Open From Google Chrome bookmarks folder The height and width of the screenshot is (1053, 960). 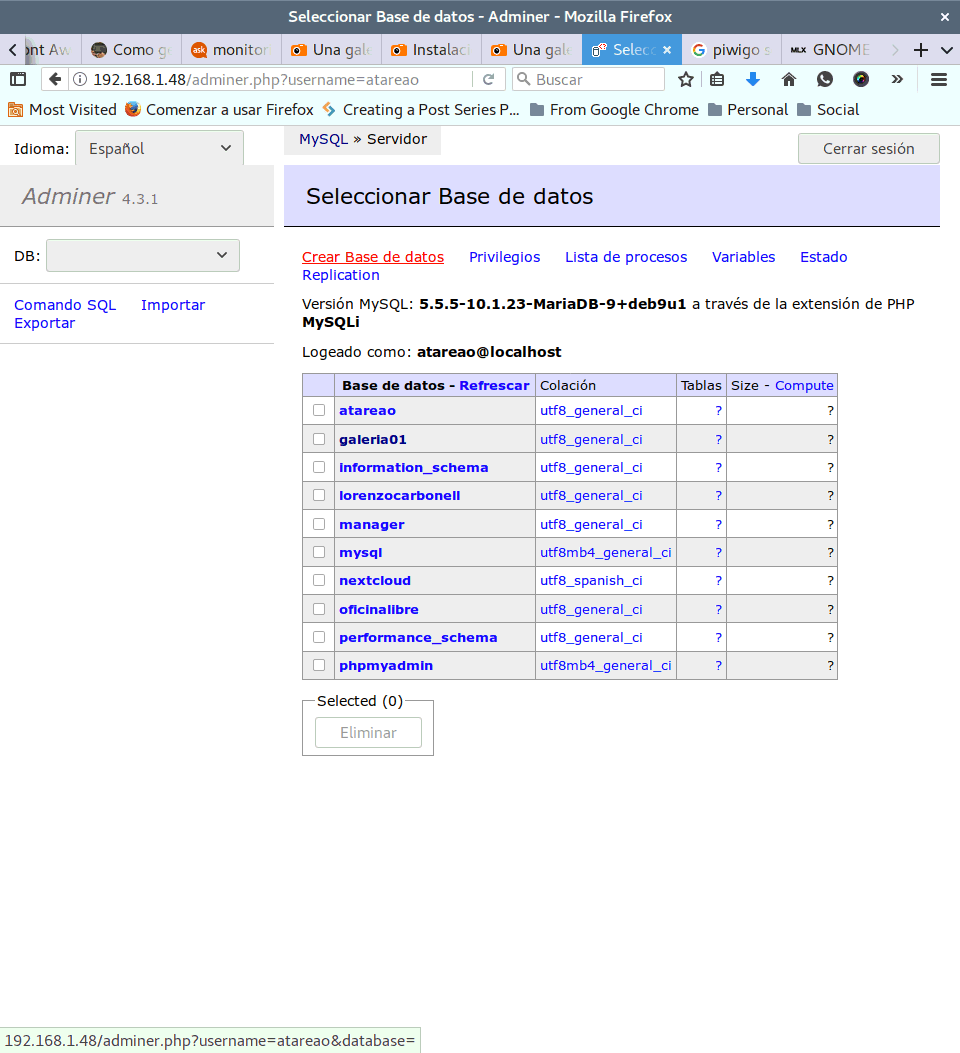tap(614, 109)
